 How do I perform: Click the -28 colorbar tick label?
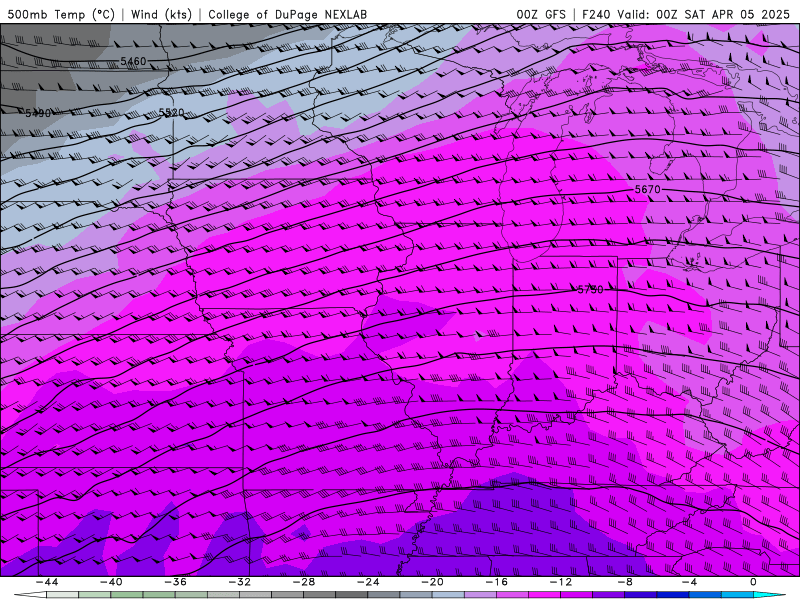[304, 582]
